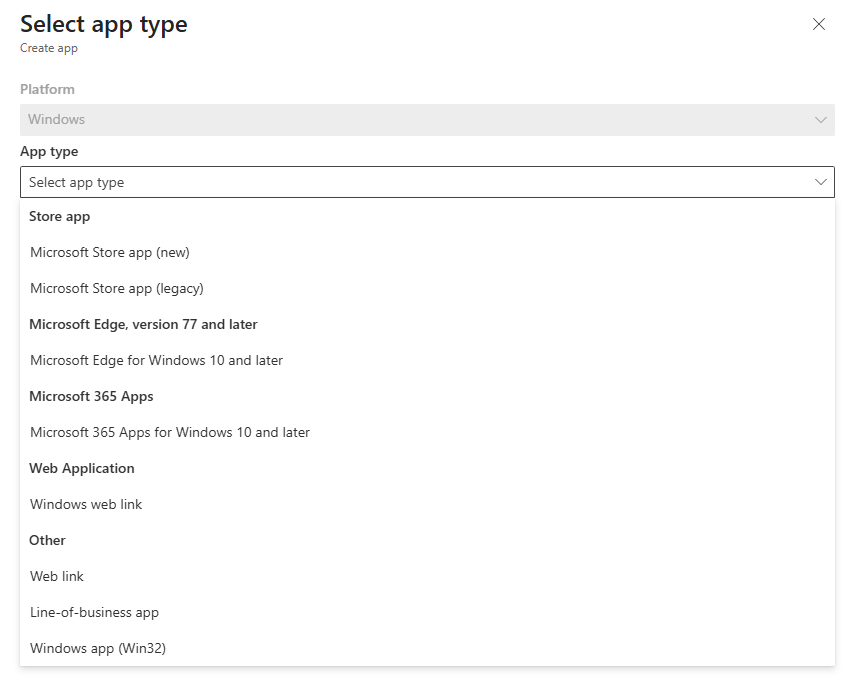Click the Microsoft 365 Apps group header
853x680 pixels.
click(91, 397)
